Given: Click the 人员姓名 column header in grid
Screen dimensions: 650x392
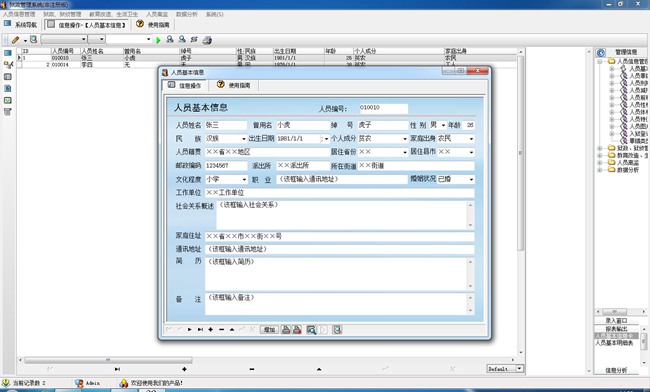Looking at the screenshot, I should [102, 51].
